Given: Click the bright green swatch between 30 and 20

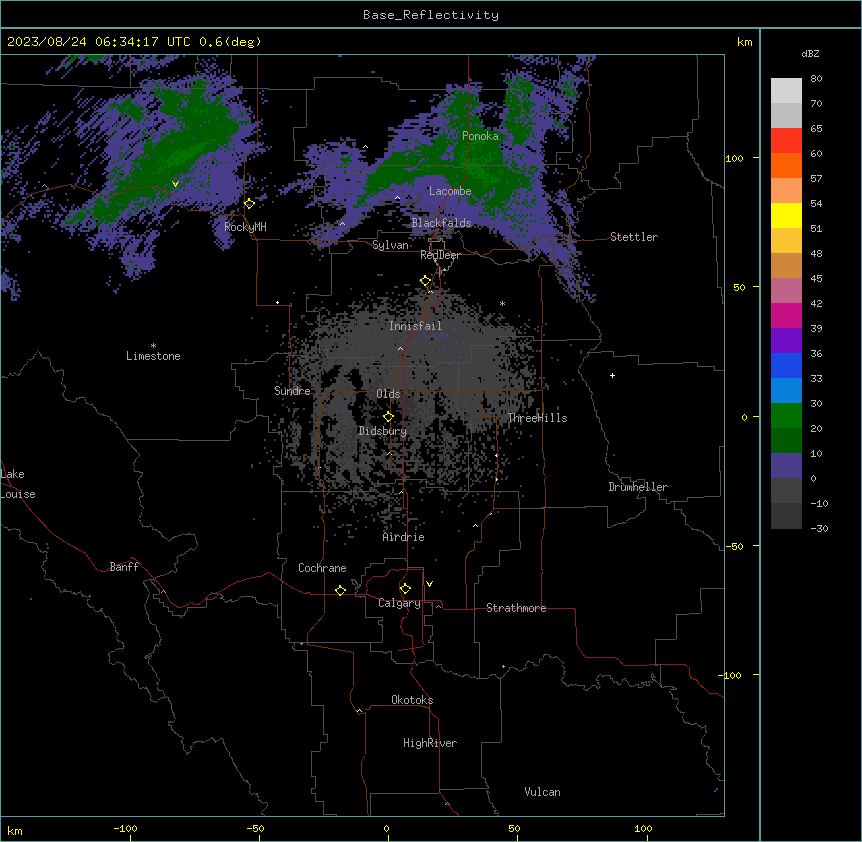Looking at the screenshot, I should 786,416.
